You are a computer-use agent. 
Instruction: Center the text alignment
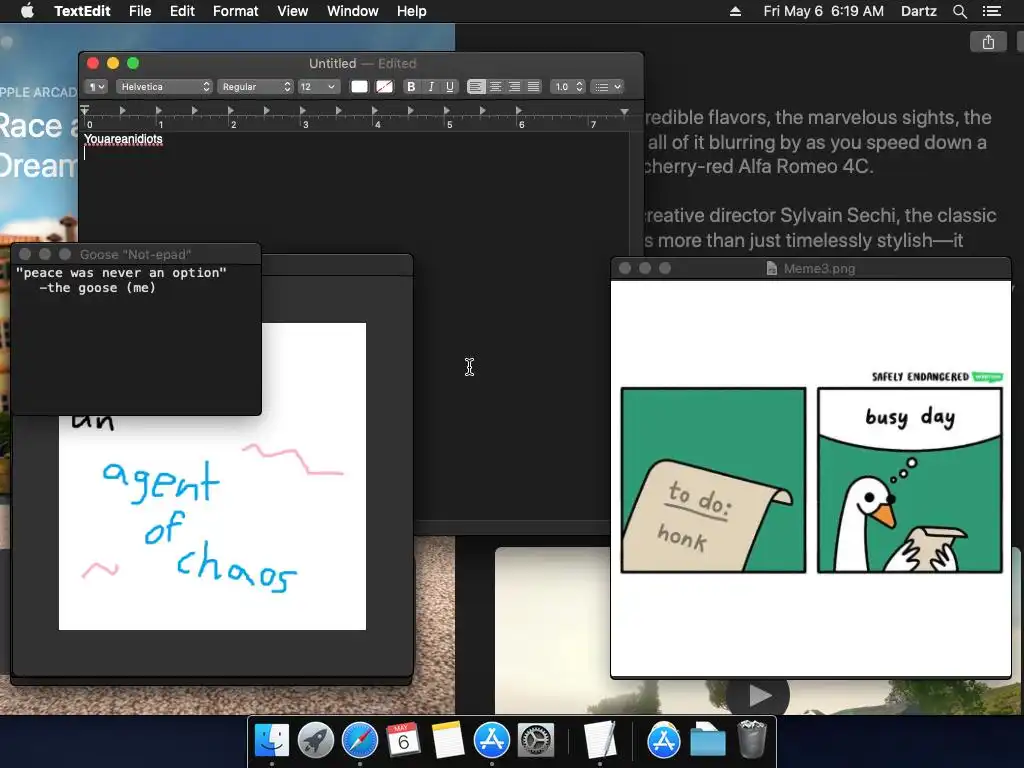pos(496,87)
